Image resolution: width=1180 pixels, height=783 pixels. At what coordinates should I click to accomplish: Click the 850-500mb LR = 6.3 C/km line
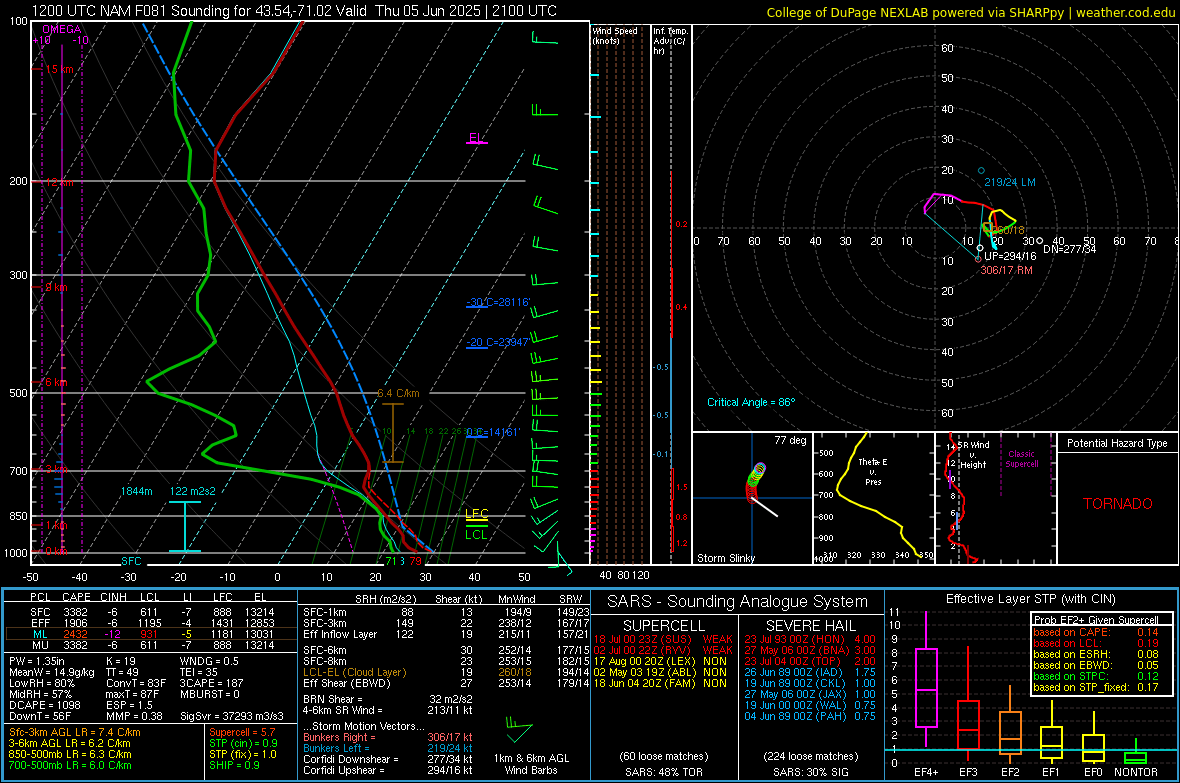tap(70, 754)
